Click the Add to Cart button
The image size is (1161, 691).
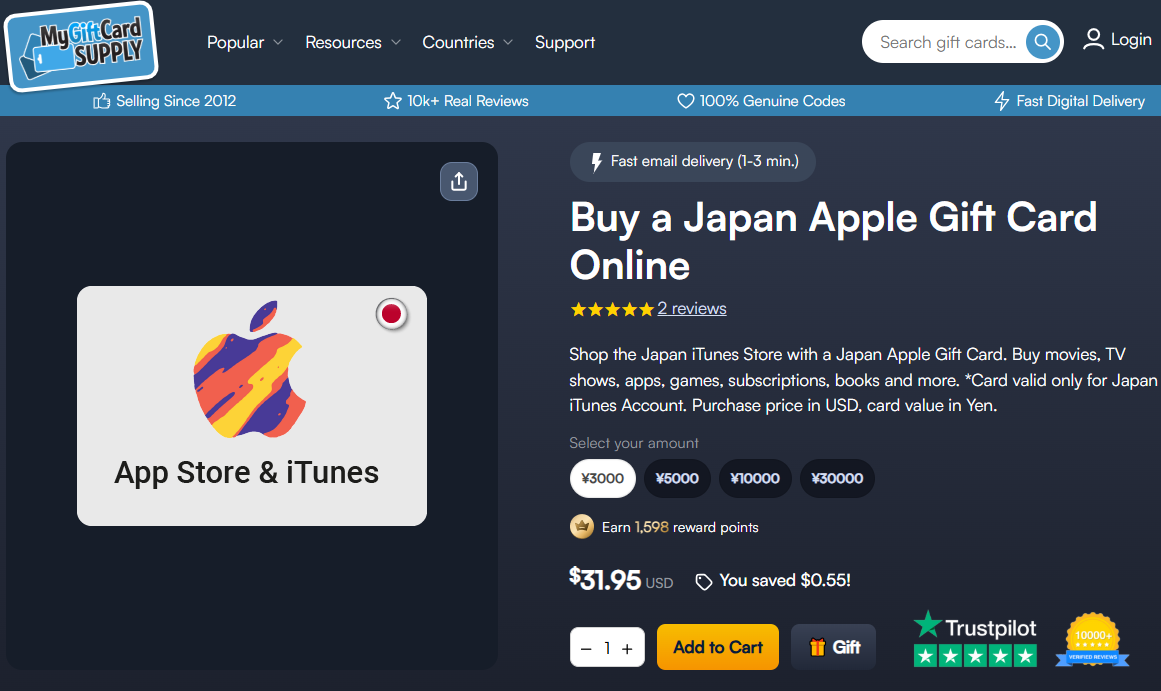point(717,647)
